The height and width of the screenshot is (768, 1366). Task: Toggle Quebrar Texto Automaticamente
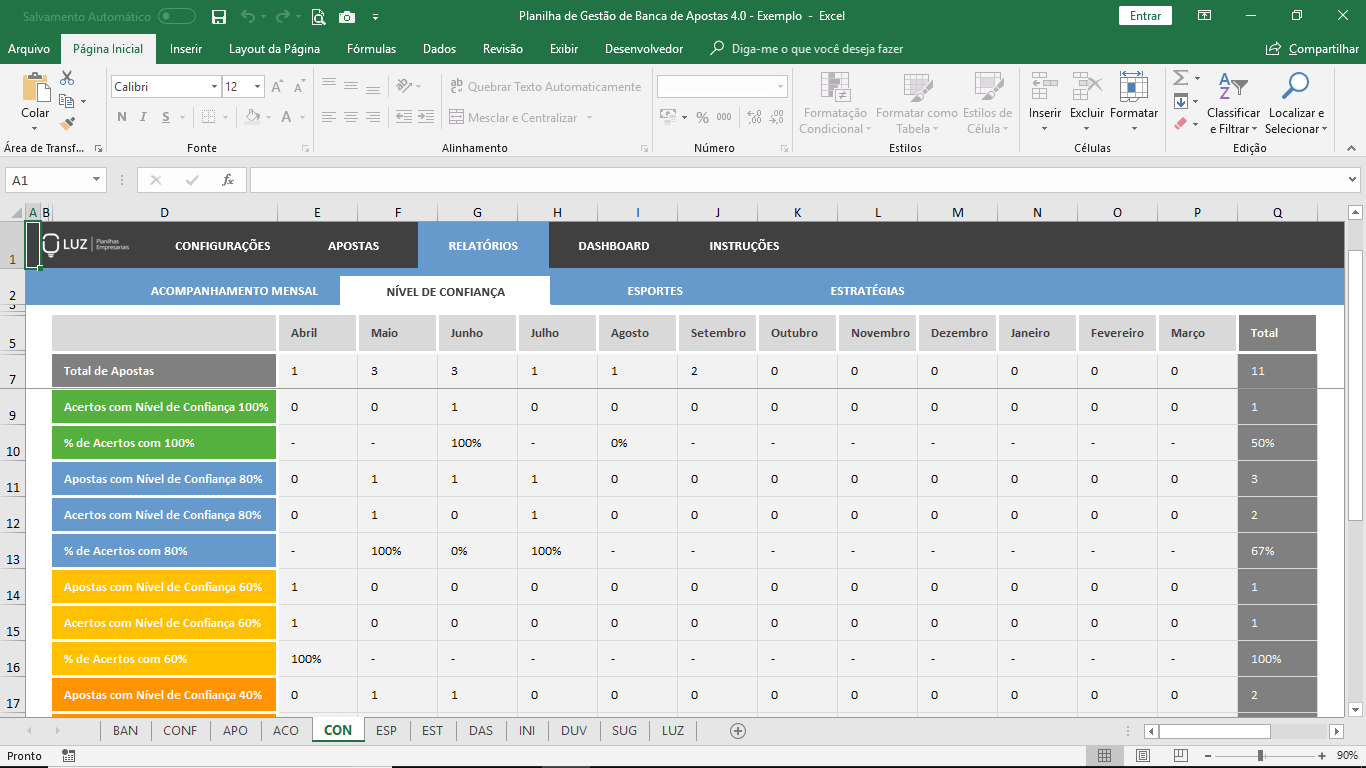[x=545, y=87]
